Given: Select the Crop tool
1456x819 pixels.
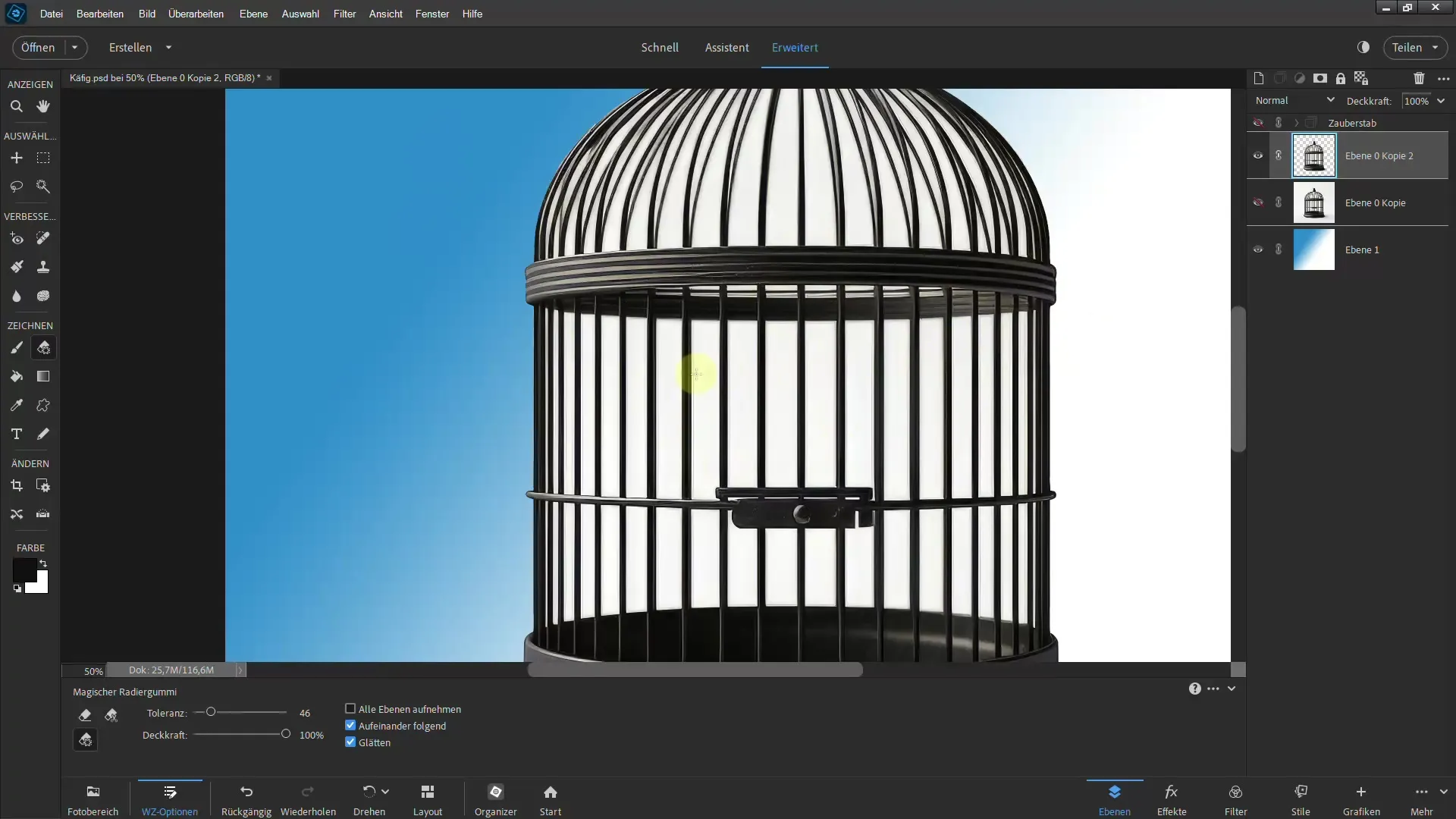Looking at the screenshot, I should (x=16, y=485).
